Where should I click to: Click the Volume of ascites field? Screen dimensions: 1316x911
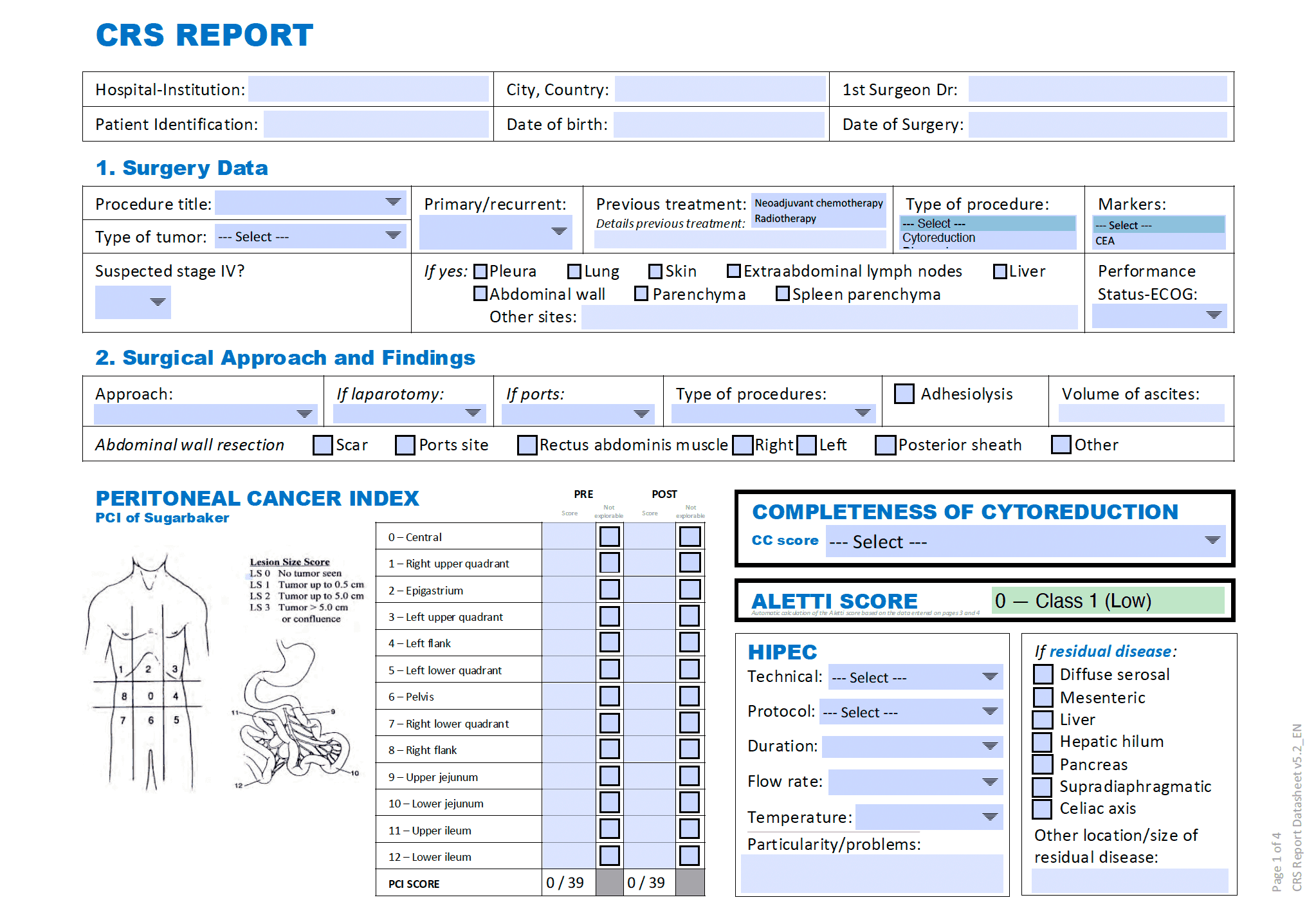pyautogui.click(x=1142, y=413)
